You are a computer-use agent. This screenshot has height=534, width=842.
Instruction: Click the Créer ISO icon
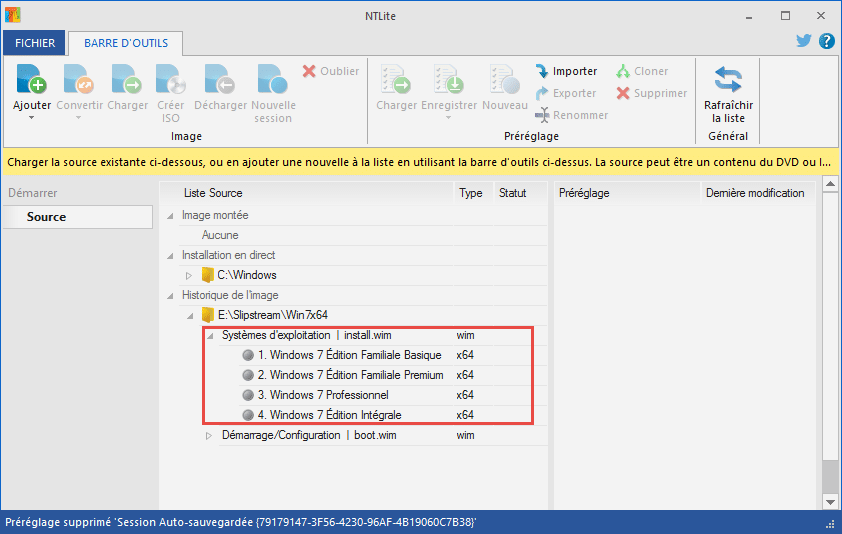[x=171, y=79]
